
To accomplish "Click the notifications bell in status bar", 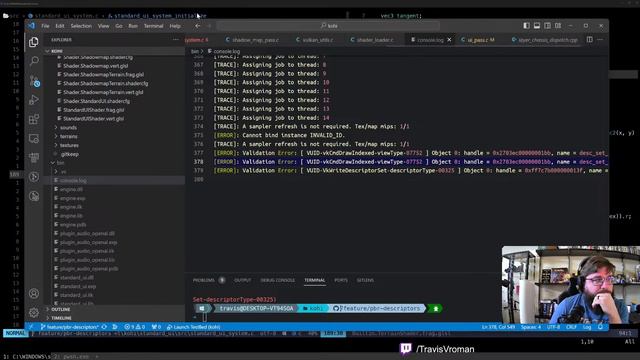I will point(600,327).
